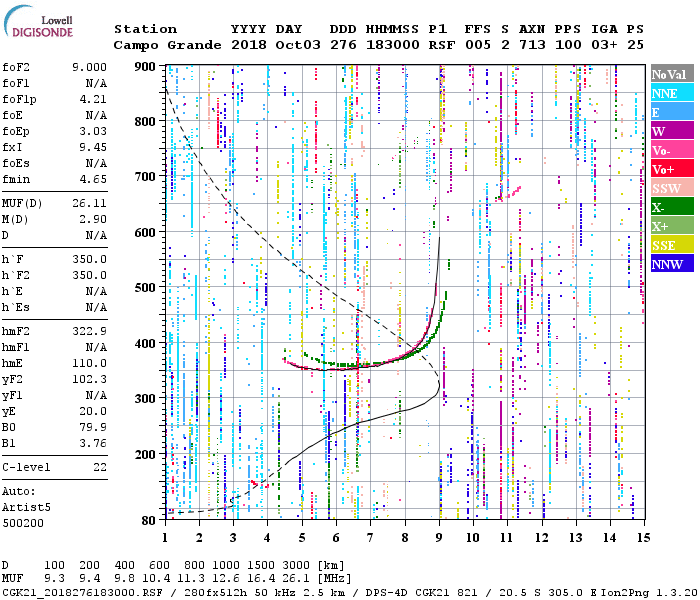
Task: Select the Vo- pink legend swatch
Action: pyautogui.click(x=672, y=150)
